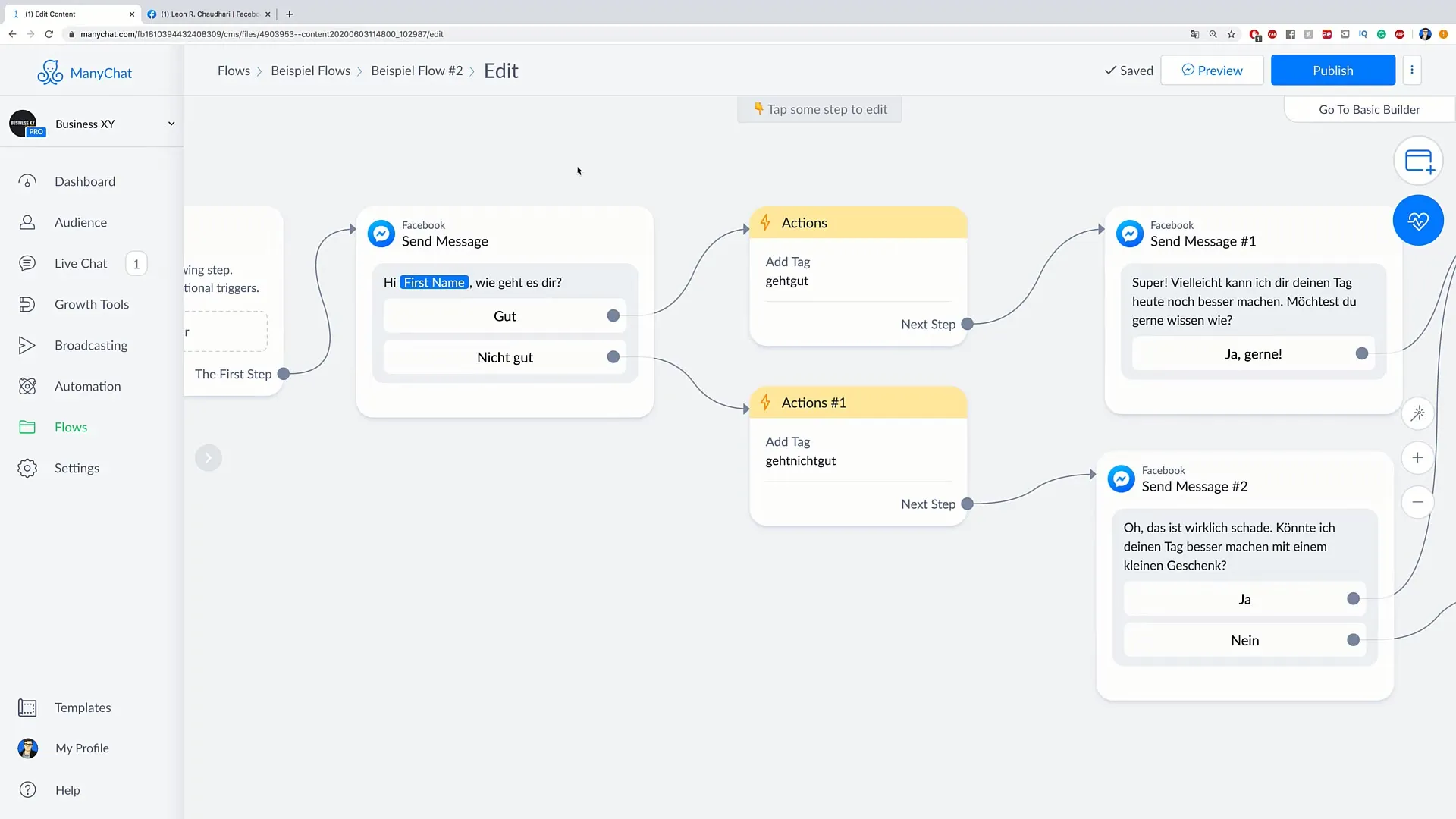
Task: Click the Beispiel Flows breadcrumb link
Action: [310, 70]
